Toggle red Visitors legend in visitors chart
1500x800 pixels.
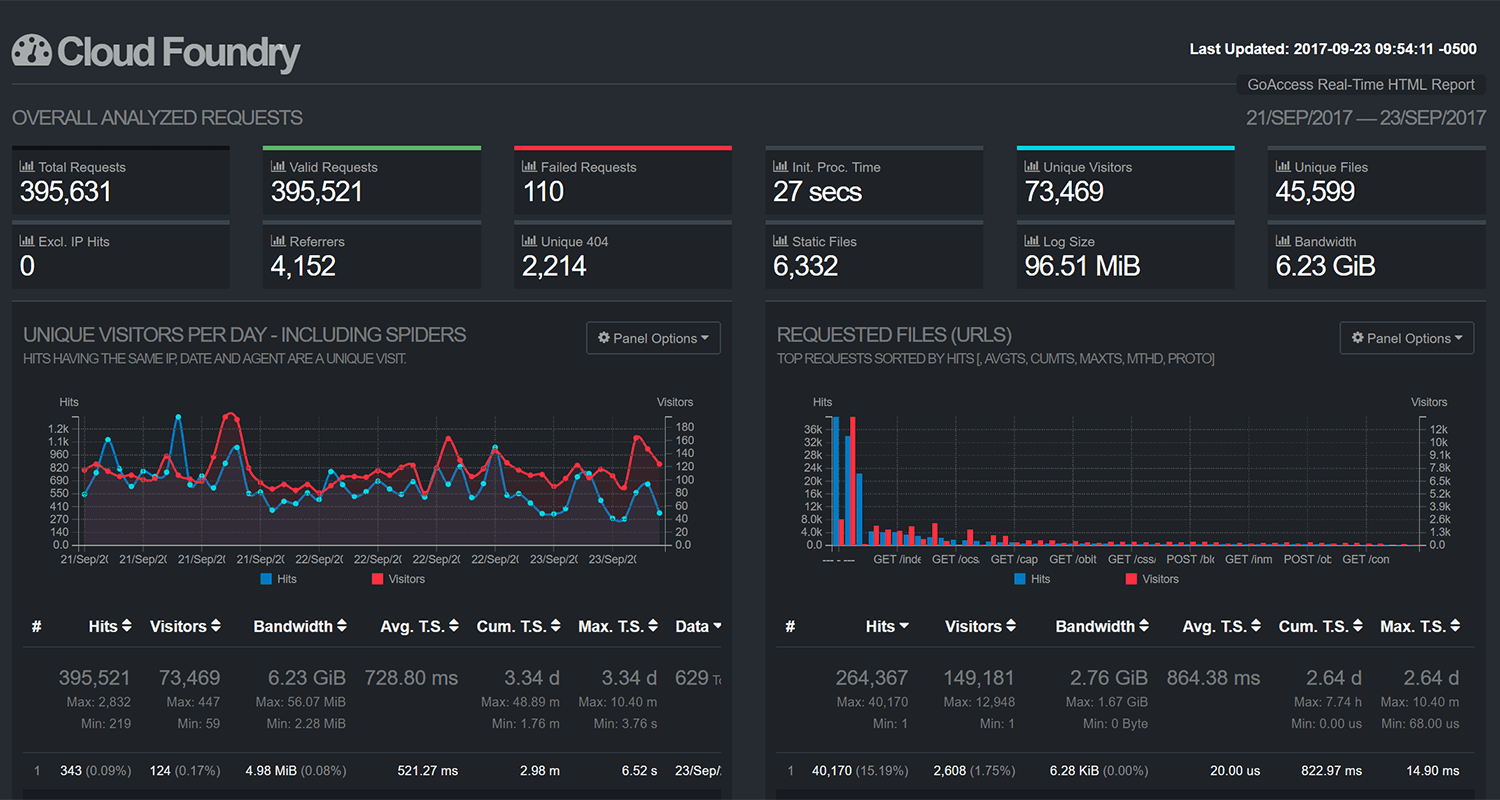coord(398,579)
